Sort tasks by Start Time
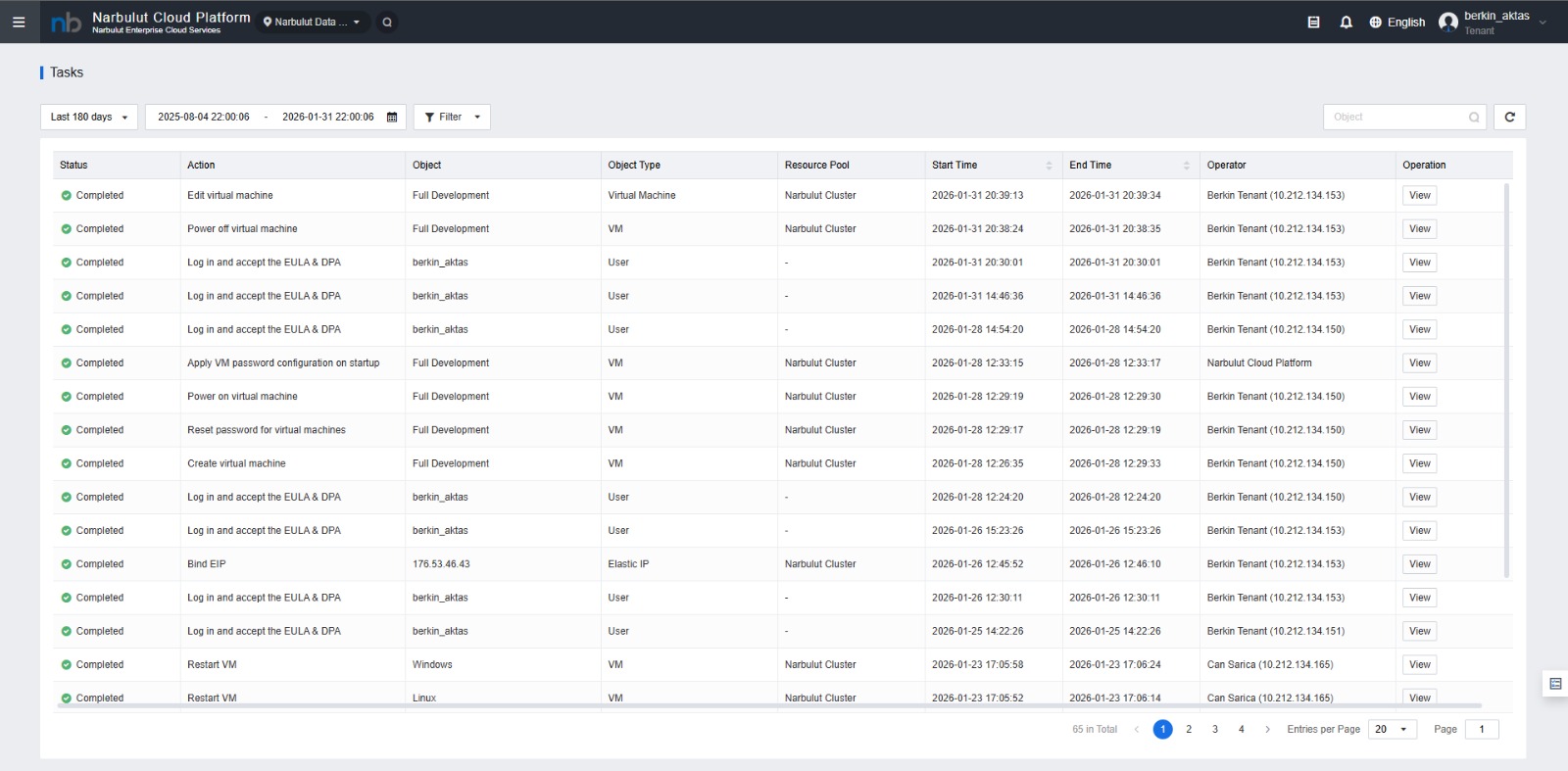Image resolution: width=1568 pixels, height=771 pixels. [x=1048, y=166]
